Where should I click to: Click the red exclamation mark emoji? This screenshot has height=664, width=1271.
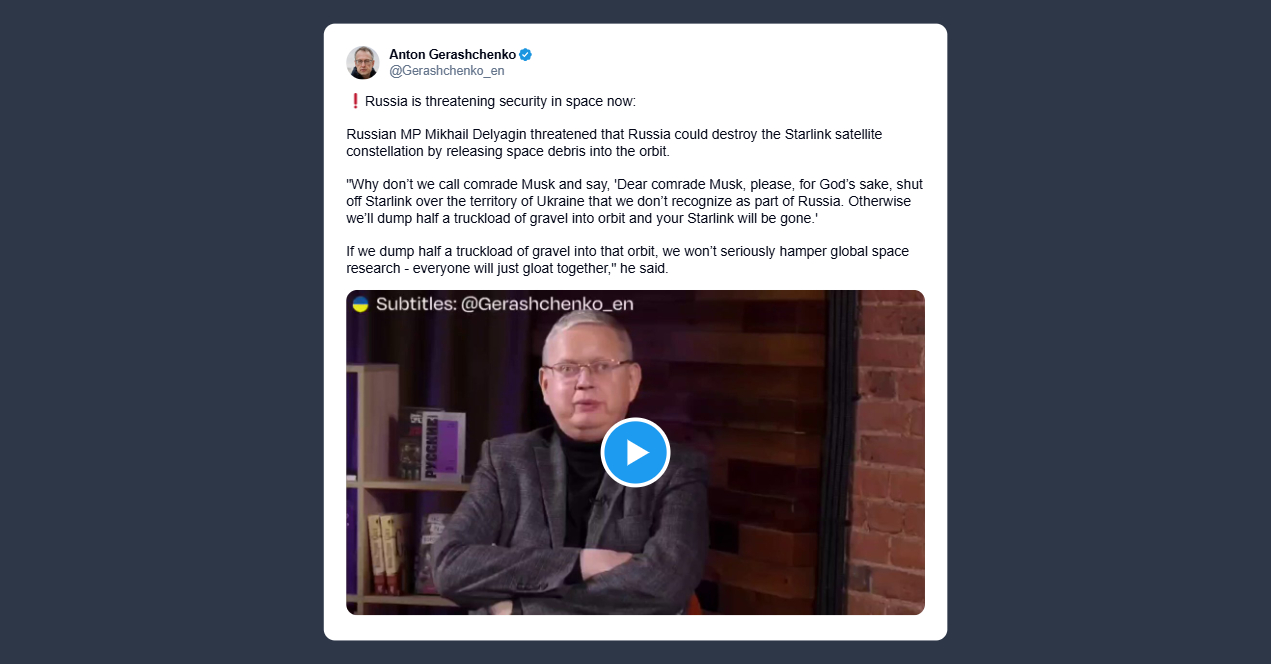coord(354,101)
